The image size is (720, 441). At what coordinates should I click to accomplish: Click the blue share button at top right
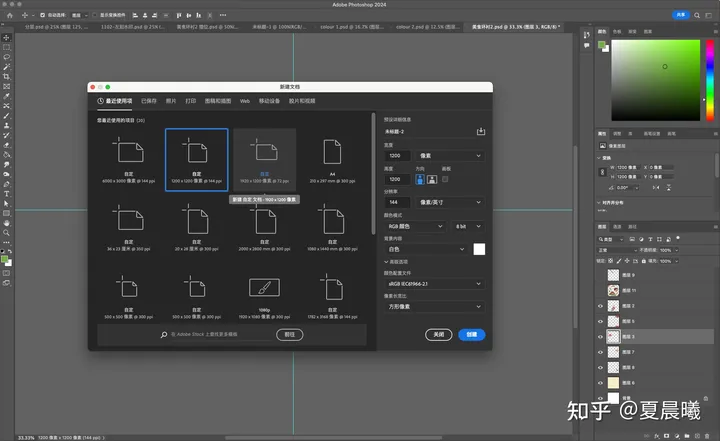pyautogui.click(x=681, y=15)
